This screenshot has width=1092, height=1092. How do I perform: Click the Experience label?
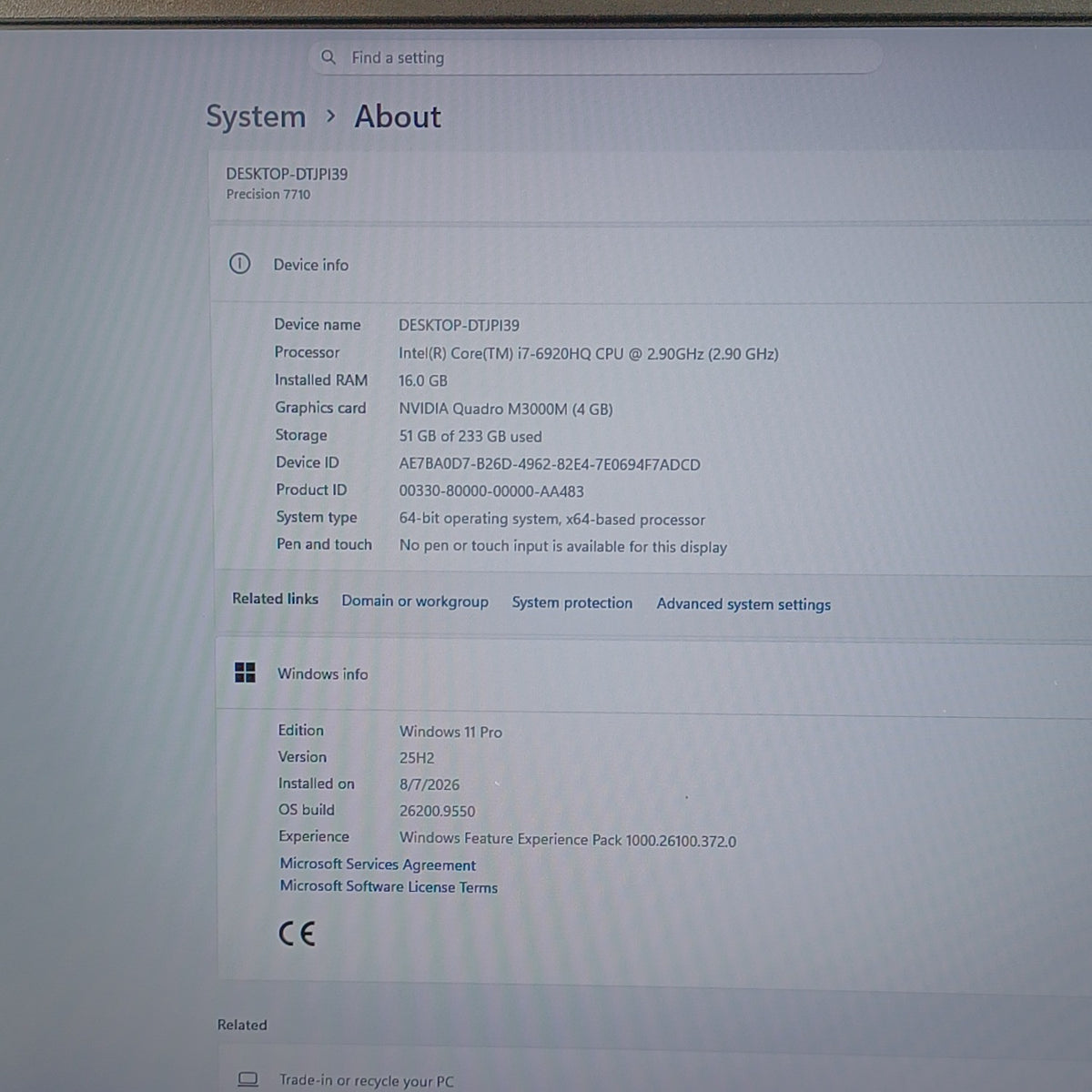tap(314, 836)
